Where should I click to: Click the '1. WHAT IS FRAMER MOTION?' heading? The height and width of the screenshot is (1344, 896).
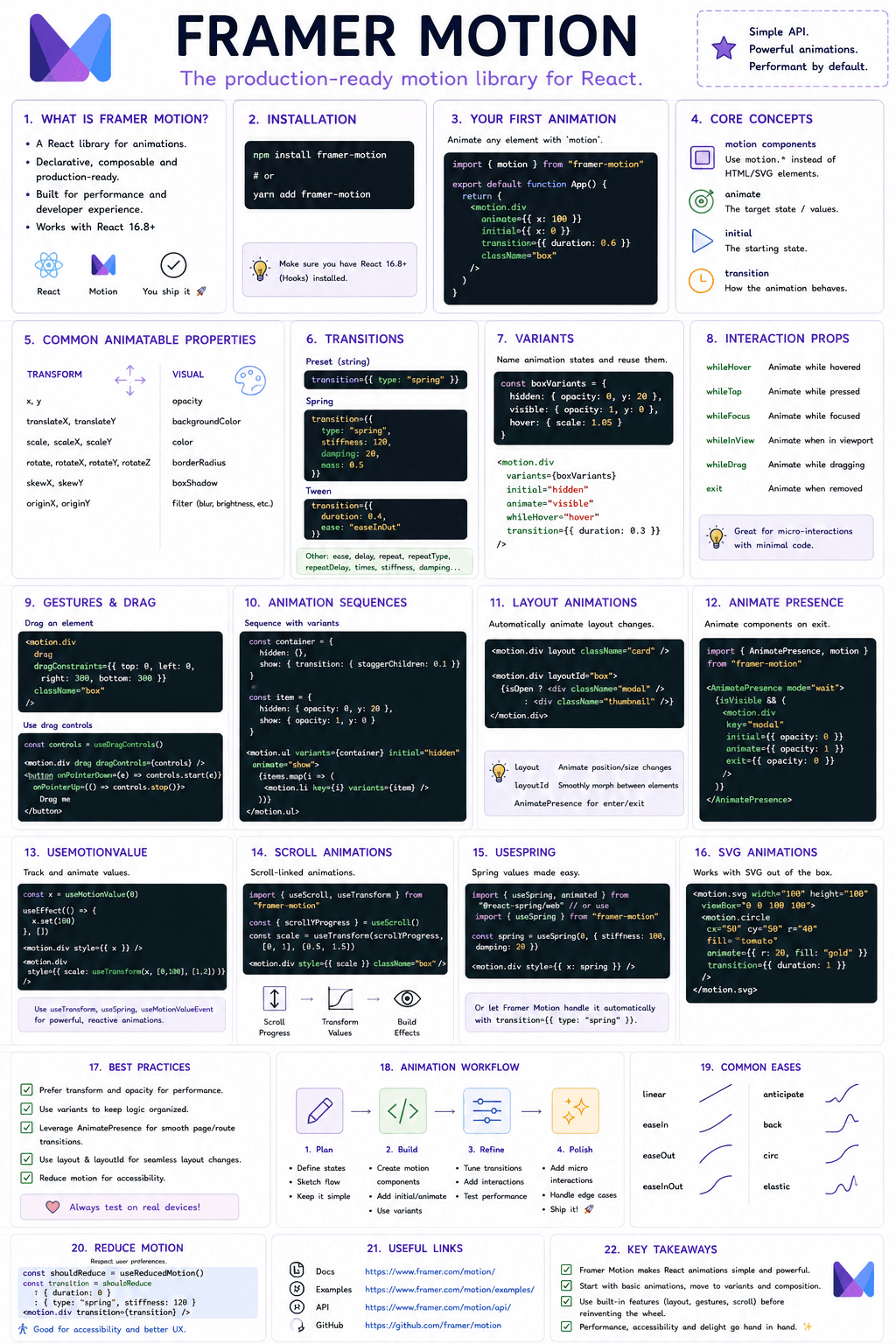click(116, 119)
